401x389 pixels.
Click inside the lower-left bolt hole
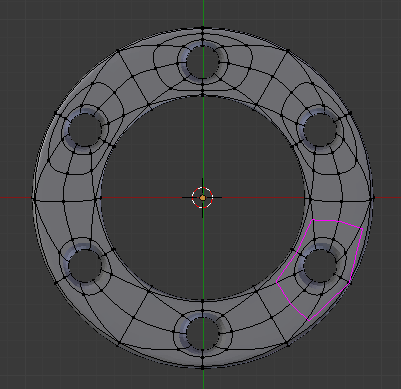click(85, 265)
